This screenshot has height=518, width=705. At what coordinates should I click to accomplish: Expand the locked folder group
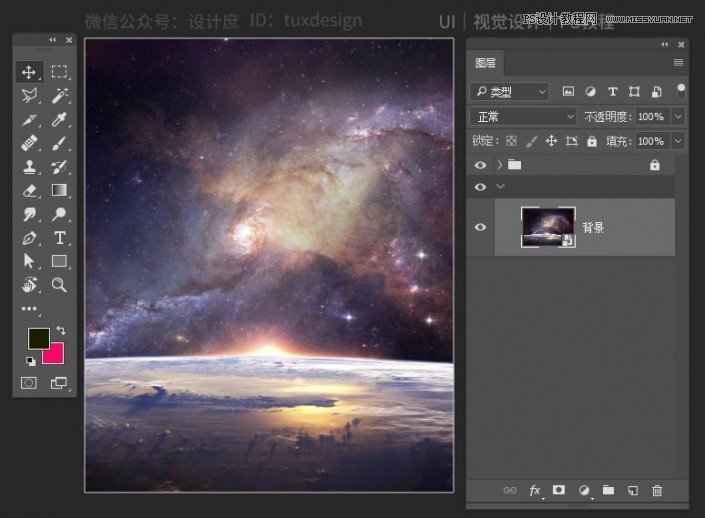pyautogui.click(x=500, y=165)
